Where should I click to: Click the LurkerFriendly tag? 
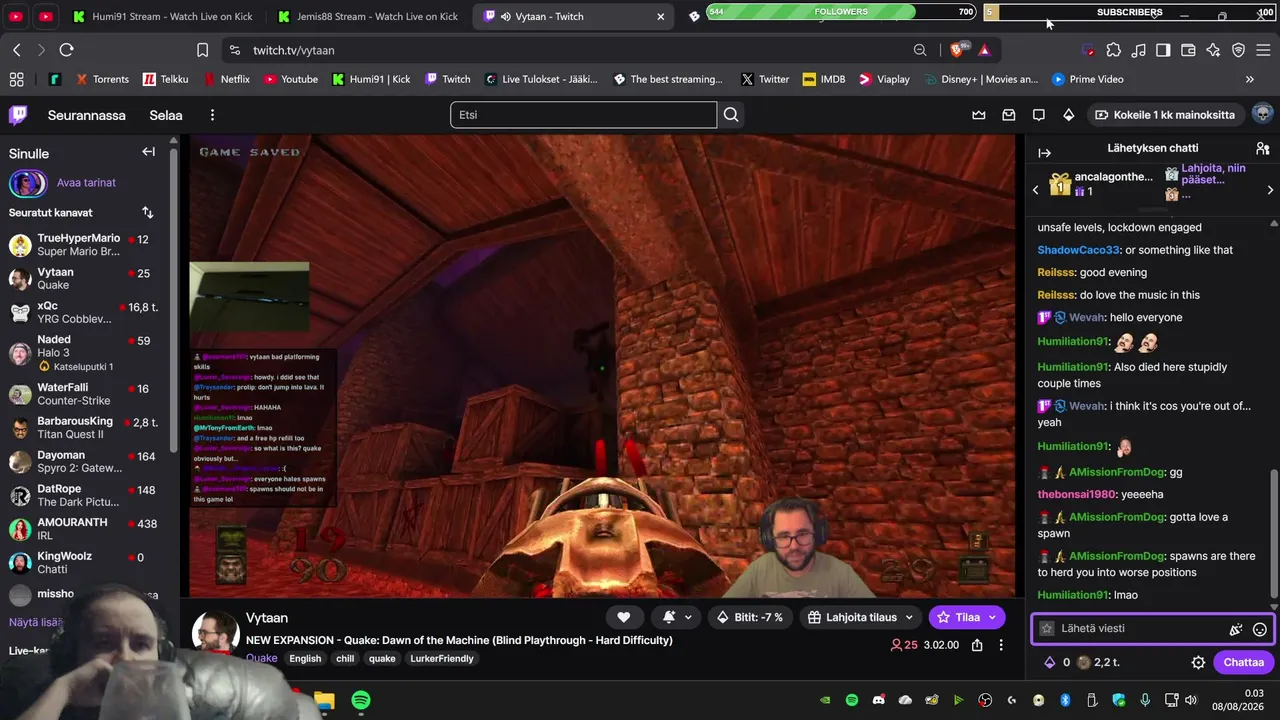(x=442, y=658)
